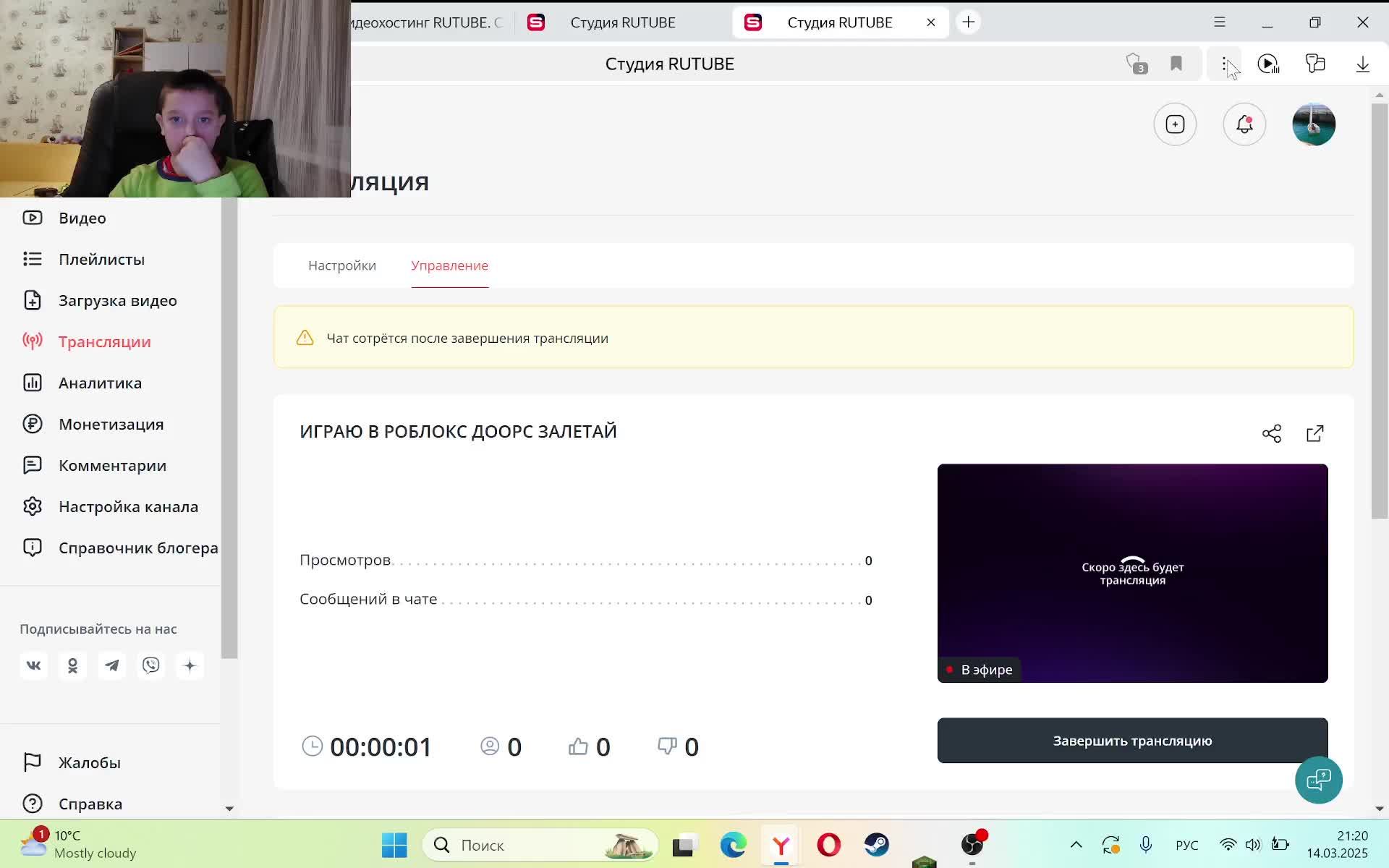The height and width of the screenshot is (868, 1389).
Task: Open a new browser tab
Action: point(968,22)
